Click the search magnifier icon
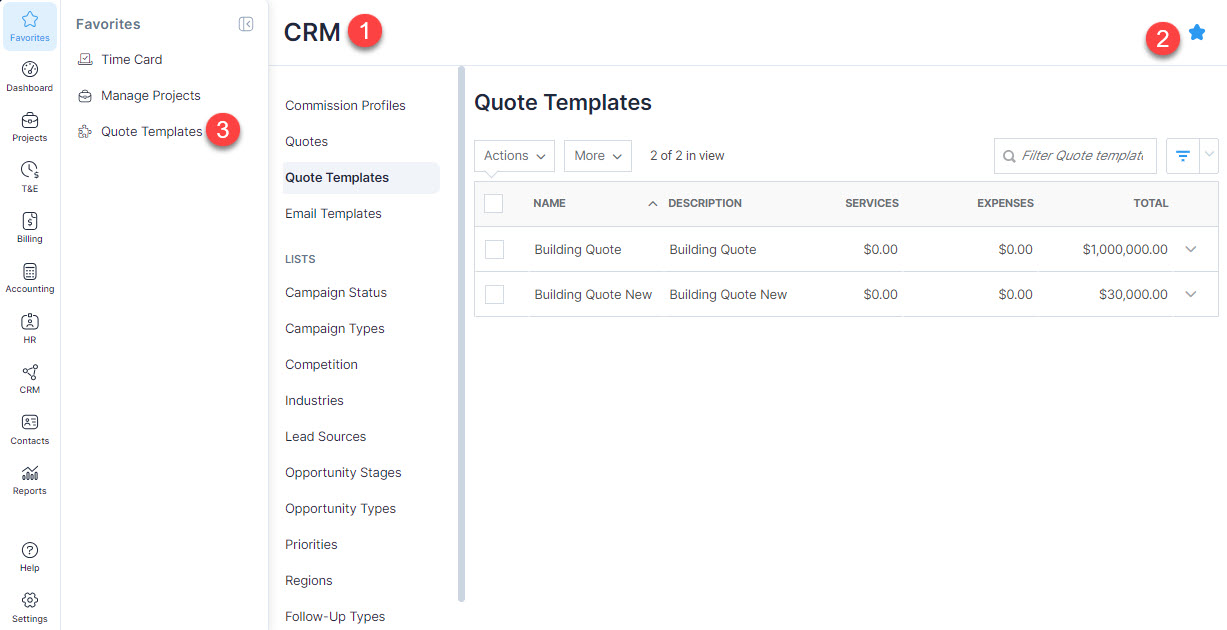This screenshot has height=630, width=1227. (1009, 156)
